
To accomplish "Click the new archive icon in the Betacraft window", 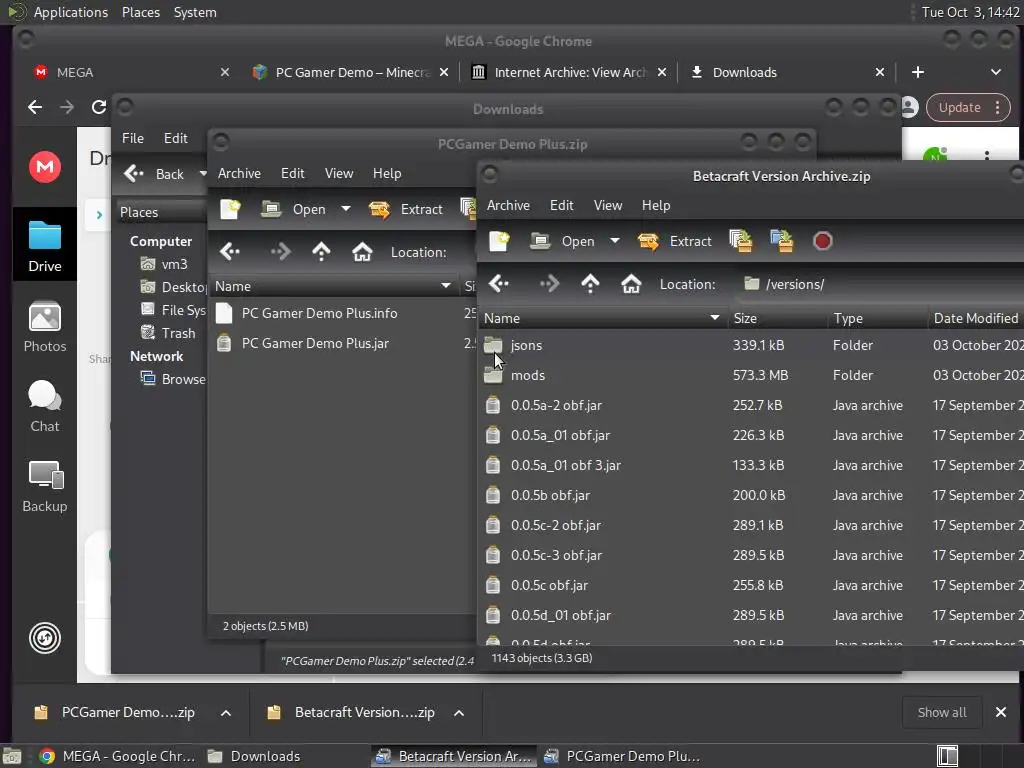I will tap(499, 241).
